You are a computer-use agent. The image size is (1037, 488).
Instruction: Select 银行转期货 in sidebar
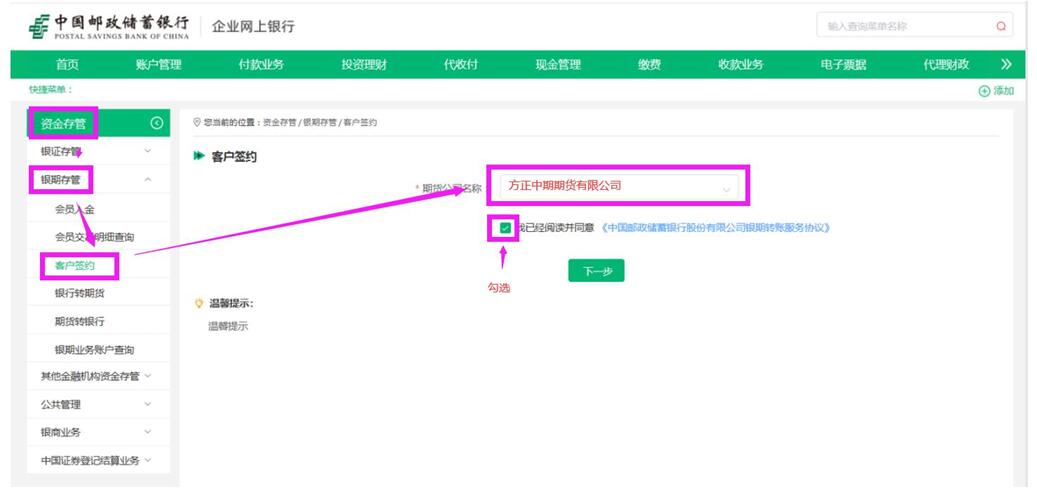pos(80,293)
